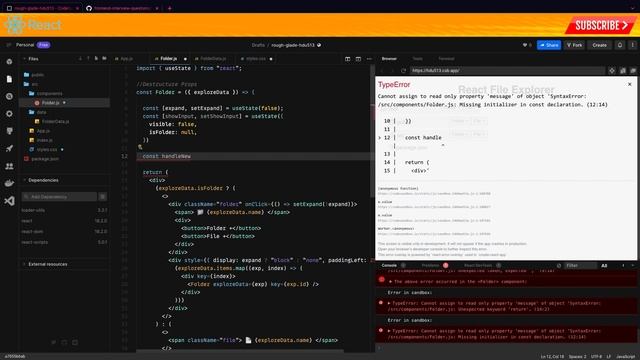This screenshot has height=360, width=640.
Task: Open the Live collaboration people icon
Action: (9, 166)
